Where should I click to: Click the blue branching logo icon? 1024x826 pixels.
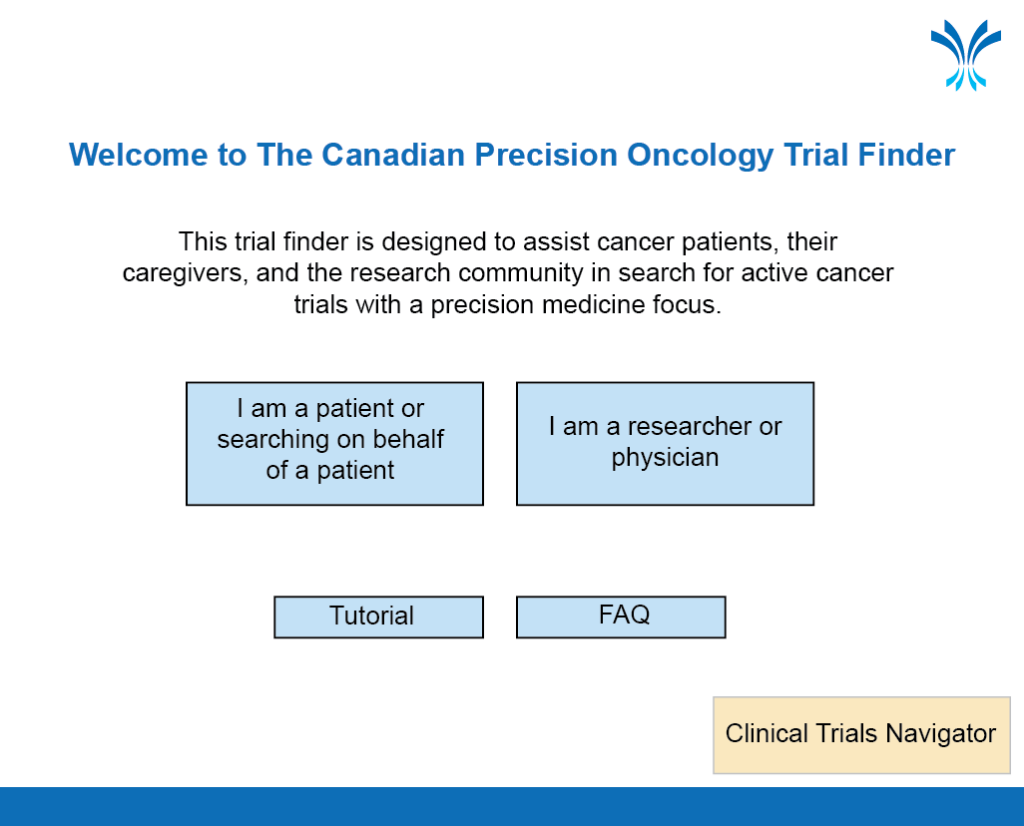tap(965, 55)
